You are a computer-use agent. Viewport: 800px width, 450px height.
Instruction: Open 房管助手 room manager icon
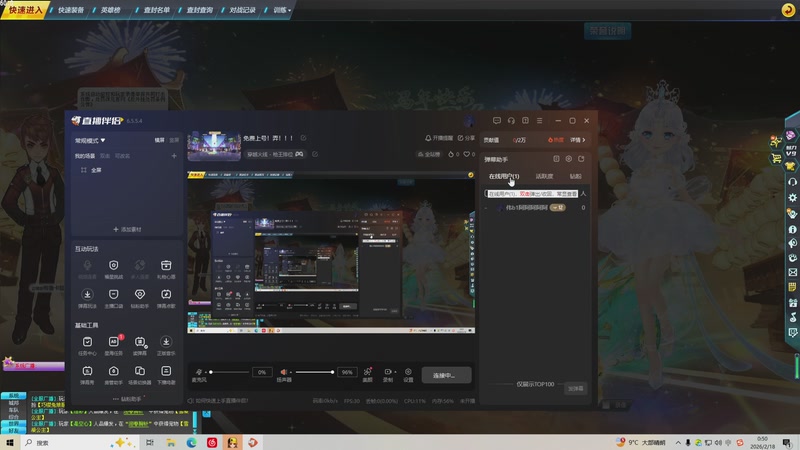click(113, 374)
